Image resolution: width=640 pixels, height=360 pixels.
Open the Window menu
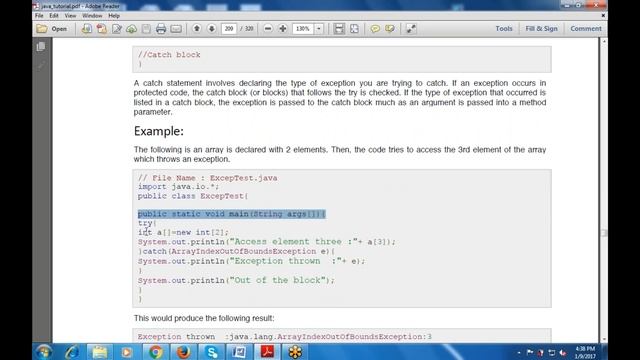point(92,16)
